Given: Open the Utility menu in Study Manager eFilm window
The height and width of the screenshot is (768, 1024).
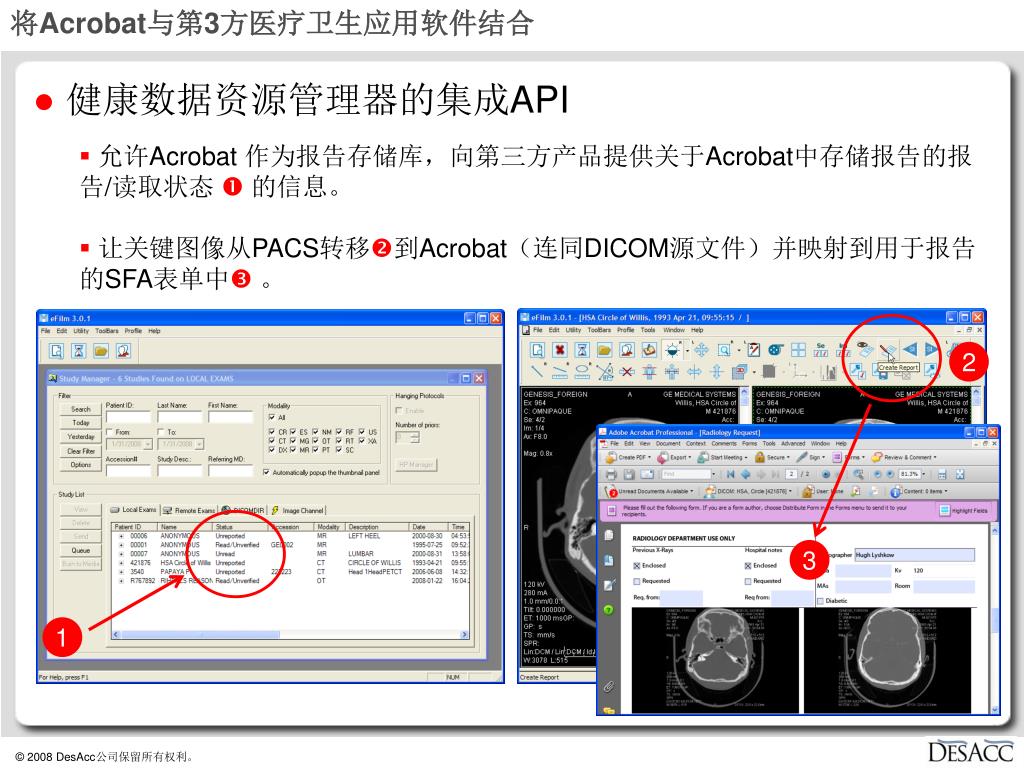Looking at the screenshot, I should tap(81, 331).
